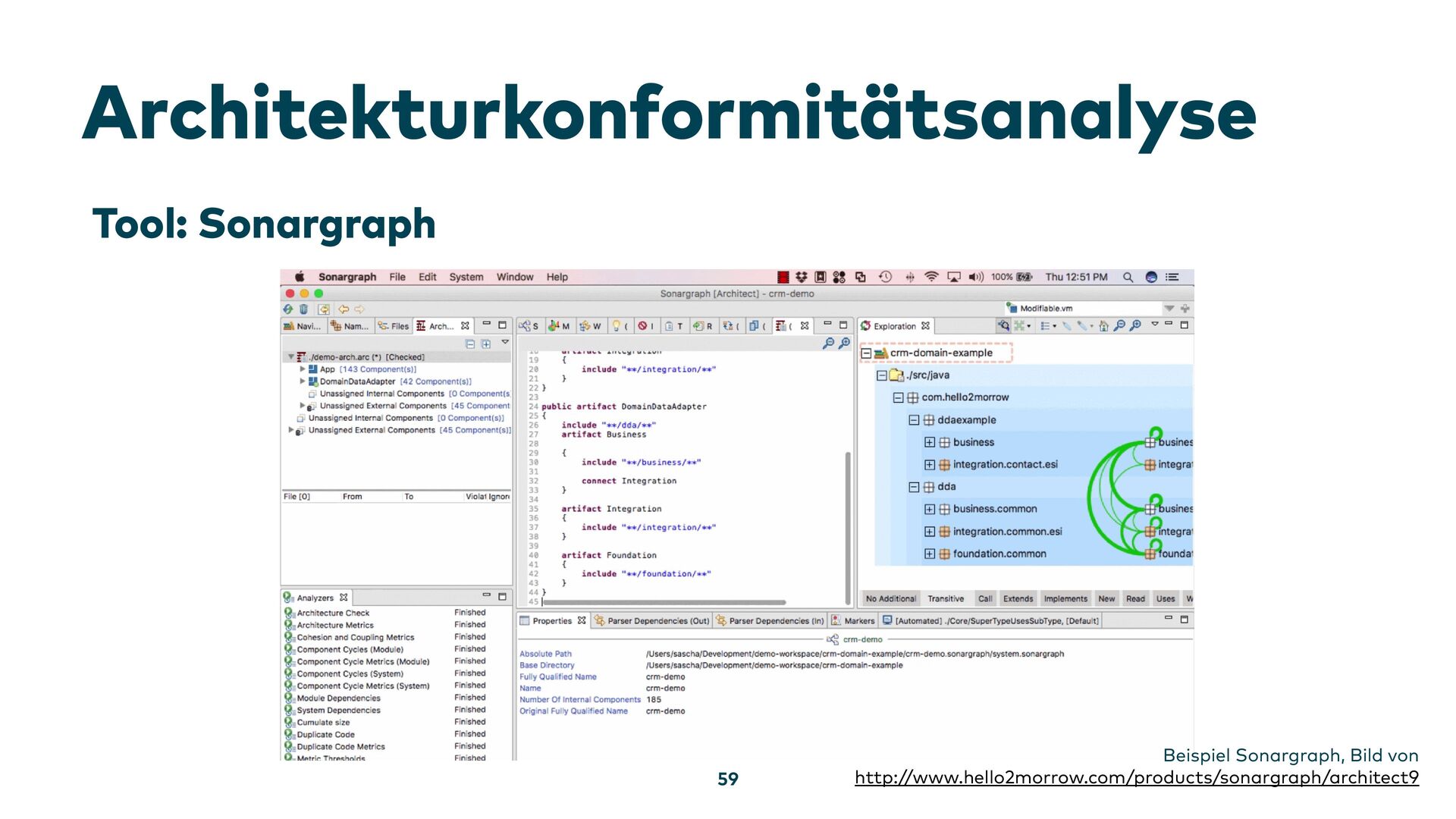
Task: Collapse the ./src/java node
Action: (x=882, y=375)
